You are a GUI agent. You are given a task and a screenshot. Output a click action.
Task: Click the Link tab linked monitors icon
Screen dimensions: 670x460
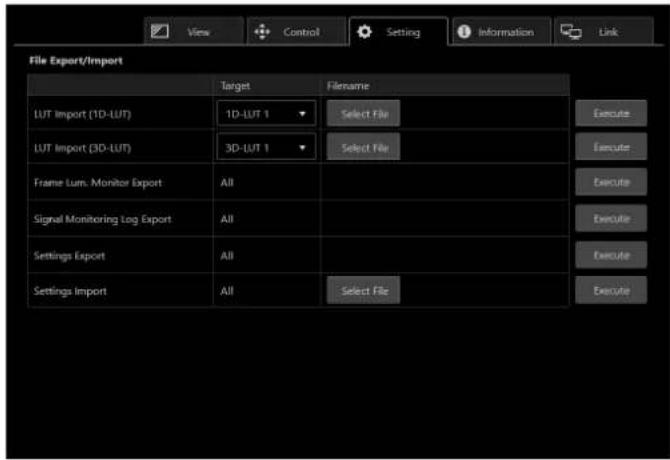pyautogui.click(x=571, y=32)
